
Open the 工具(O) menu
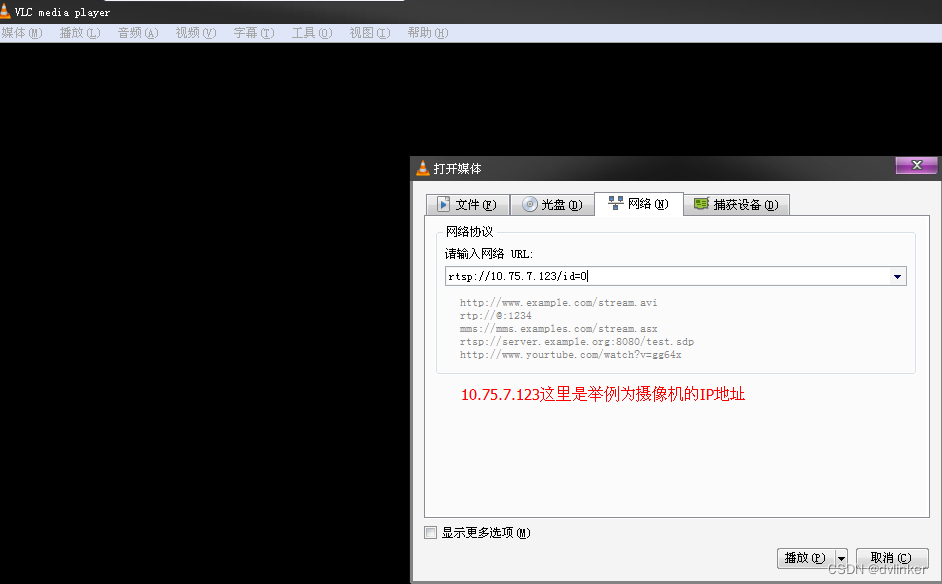point(312,33)
